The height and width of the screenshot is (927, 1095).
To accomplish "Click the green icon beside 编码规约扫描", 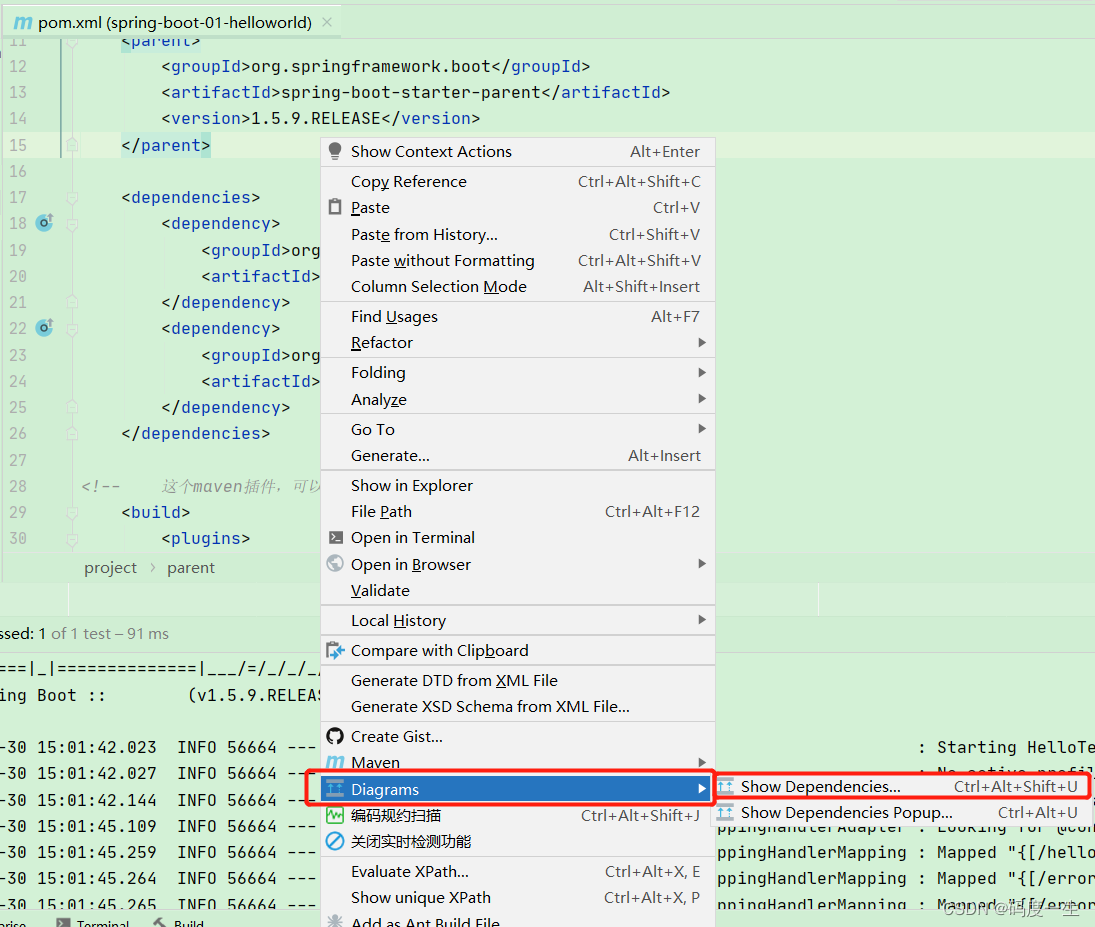I will (x=335, y=815).
